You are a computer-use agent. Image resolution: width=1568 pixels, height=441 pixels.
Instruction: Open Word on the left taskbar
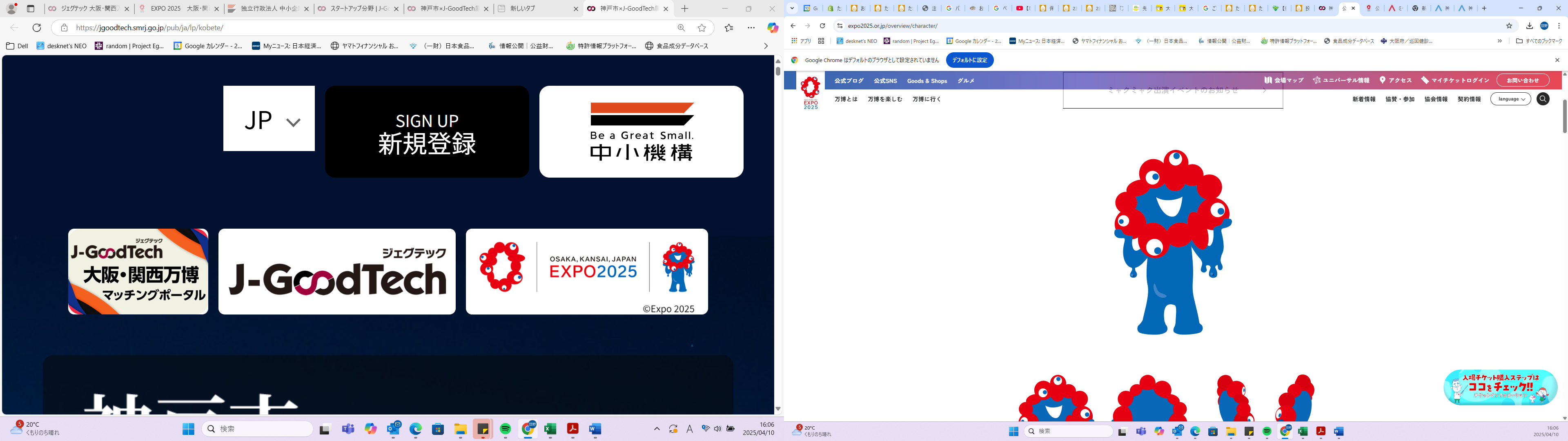pos(595,430)
